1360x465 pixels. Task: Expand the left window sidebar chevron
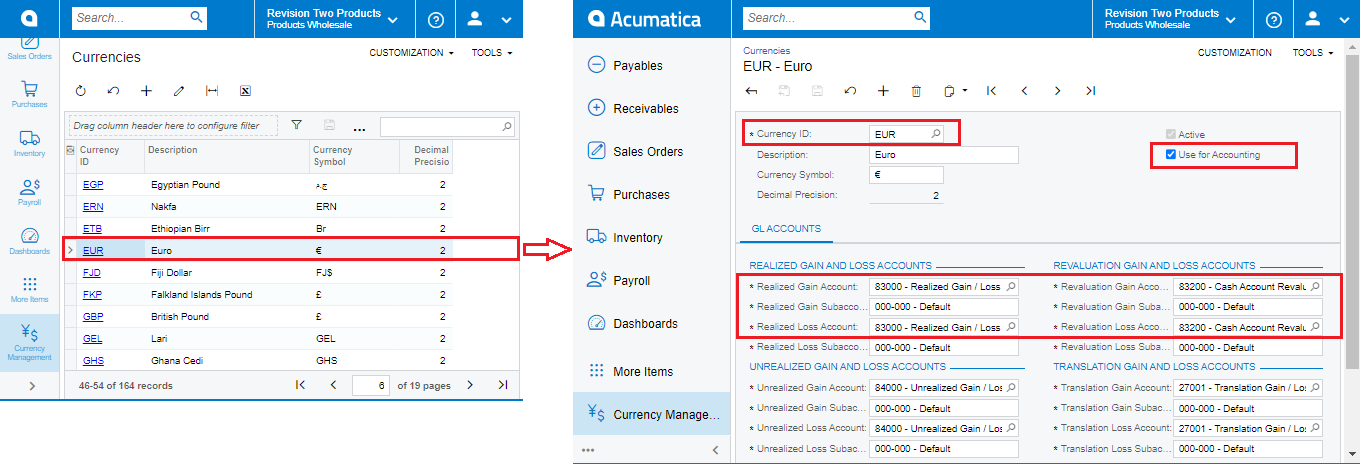click(x=30, y=385)
